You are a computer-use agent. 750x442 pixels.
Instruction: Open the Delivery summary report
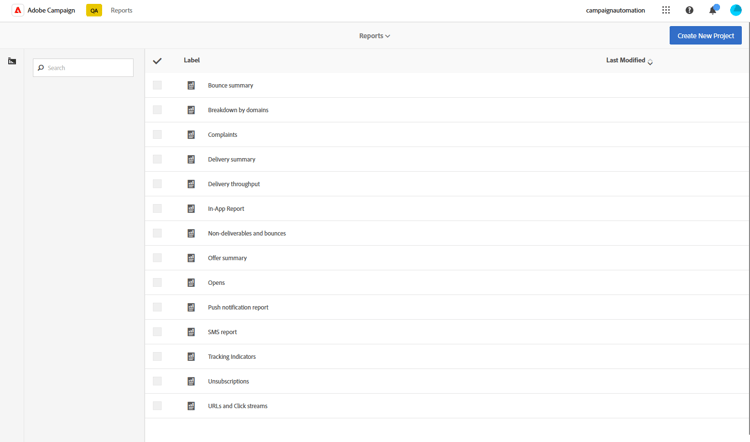[x=232, y=159]
